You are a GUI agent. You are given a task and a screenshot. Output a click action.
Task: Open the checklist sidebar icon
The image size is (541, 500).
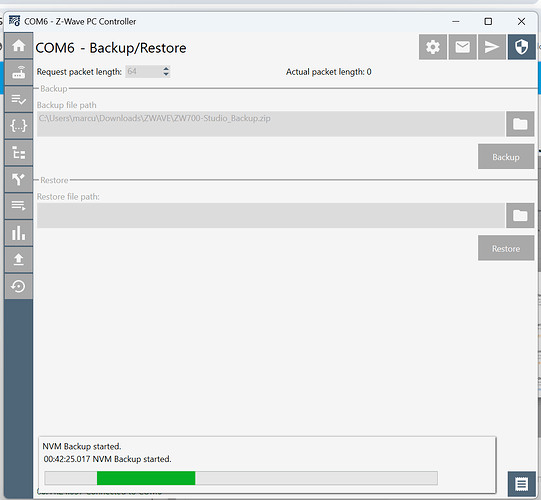click(x=19, y=99)
